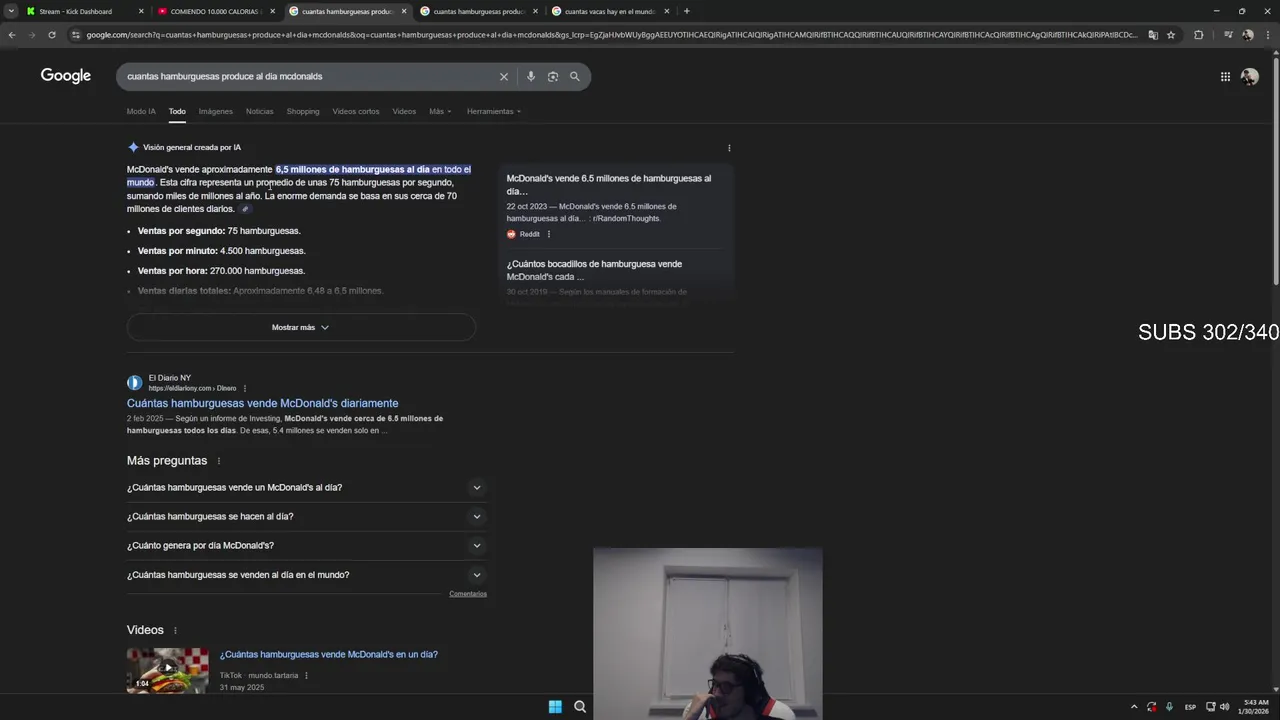
Task: Open AI overview three-dot options
Action: [729, 148]
